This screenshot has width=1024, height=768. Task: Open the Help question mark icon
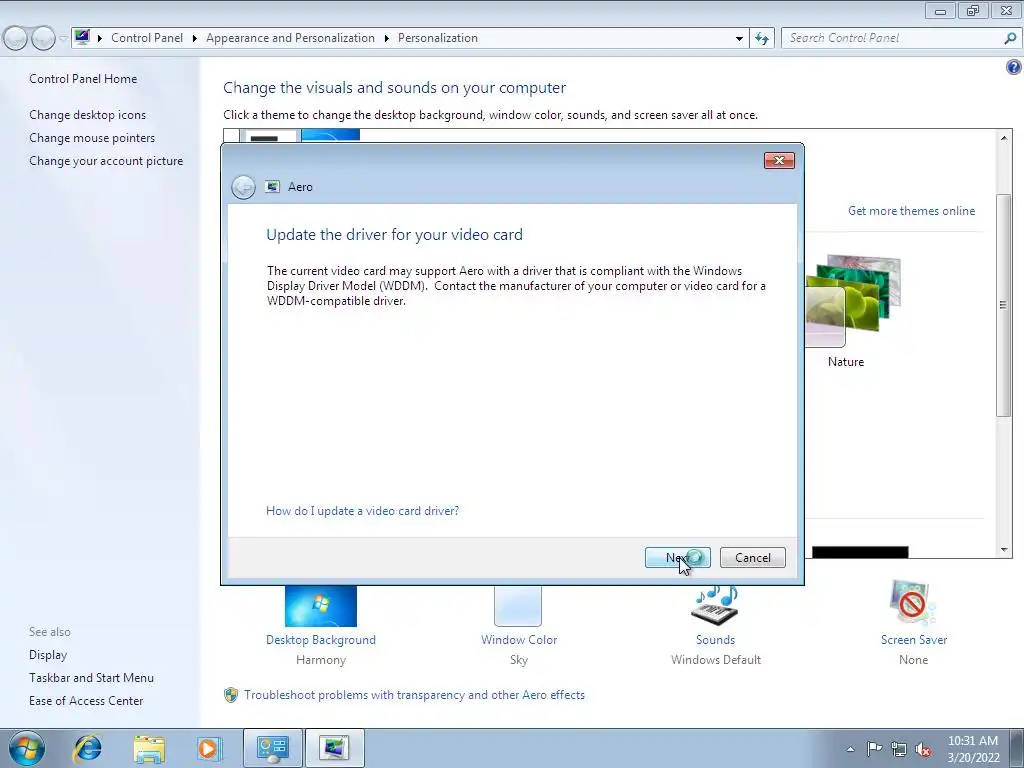click(x=1014, y=67)
